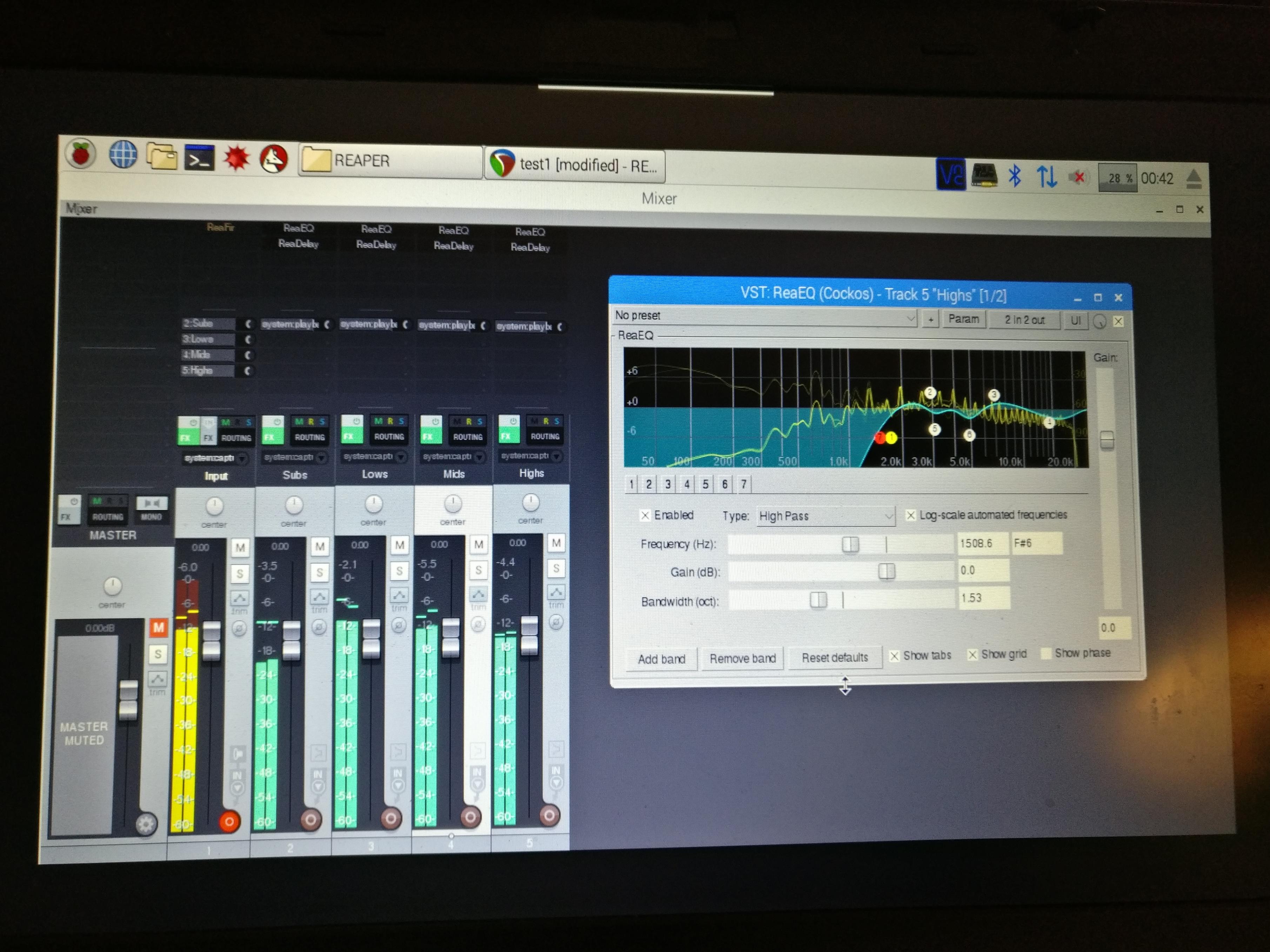Viewport: 1270px width, 952px height.
Task: Open the Highs track input source dropdown
Action: point(531,456)
